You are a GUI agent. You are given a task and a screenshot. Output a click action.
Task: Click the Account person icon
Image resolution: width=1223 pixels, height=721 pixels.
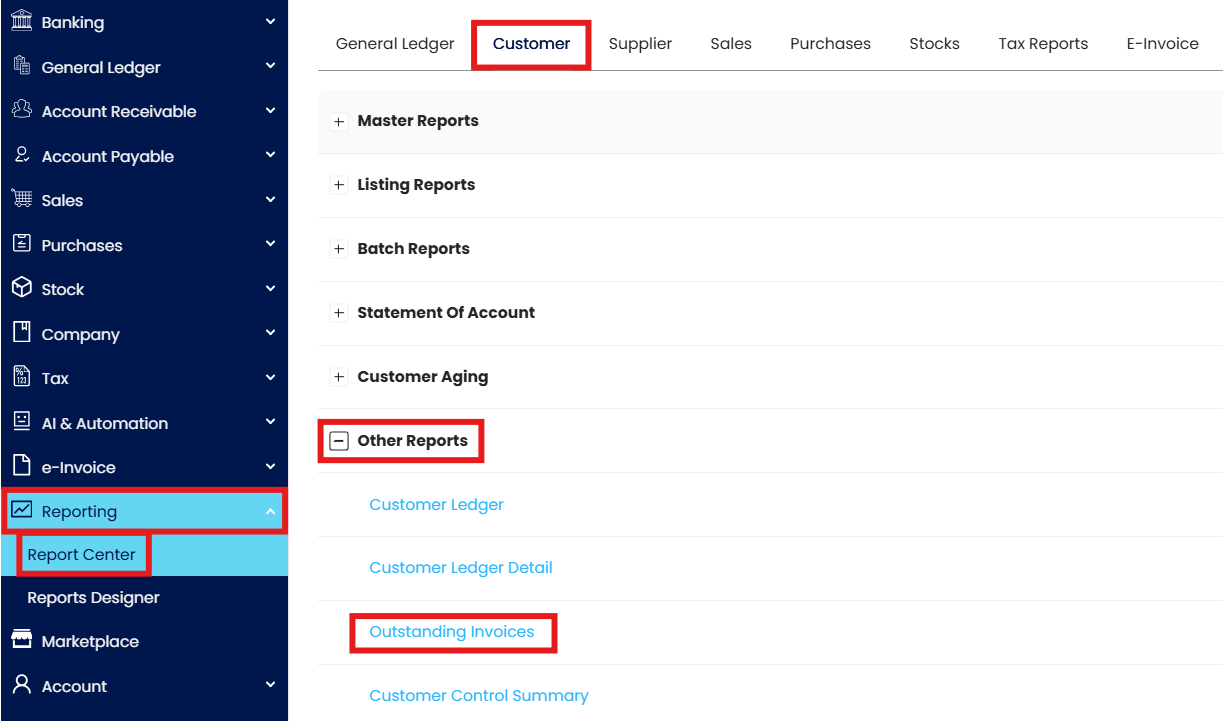point(21,685)
